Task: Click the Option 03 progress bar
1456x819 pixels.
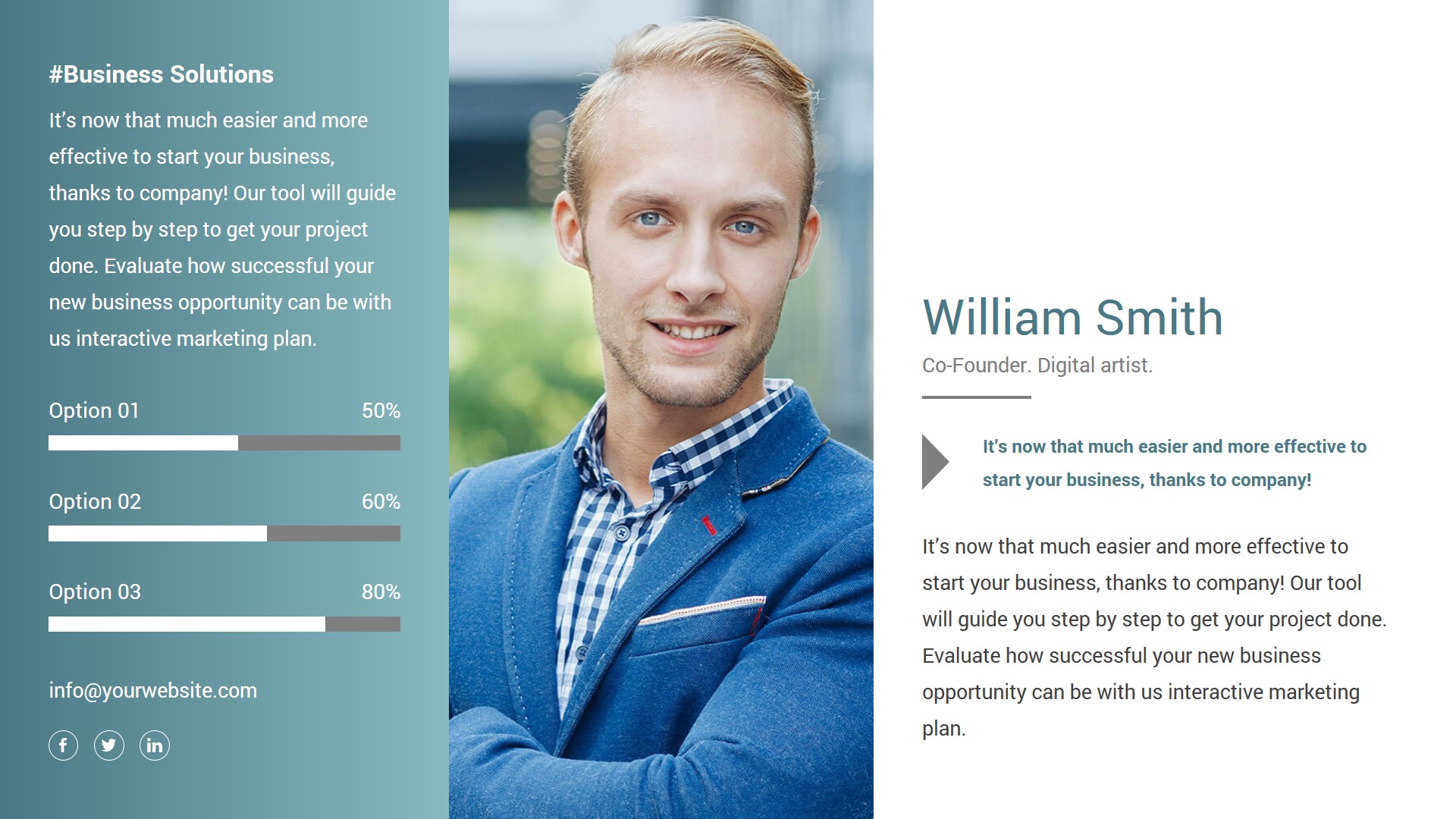Action: [224, 624]
